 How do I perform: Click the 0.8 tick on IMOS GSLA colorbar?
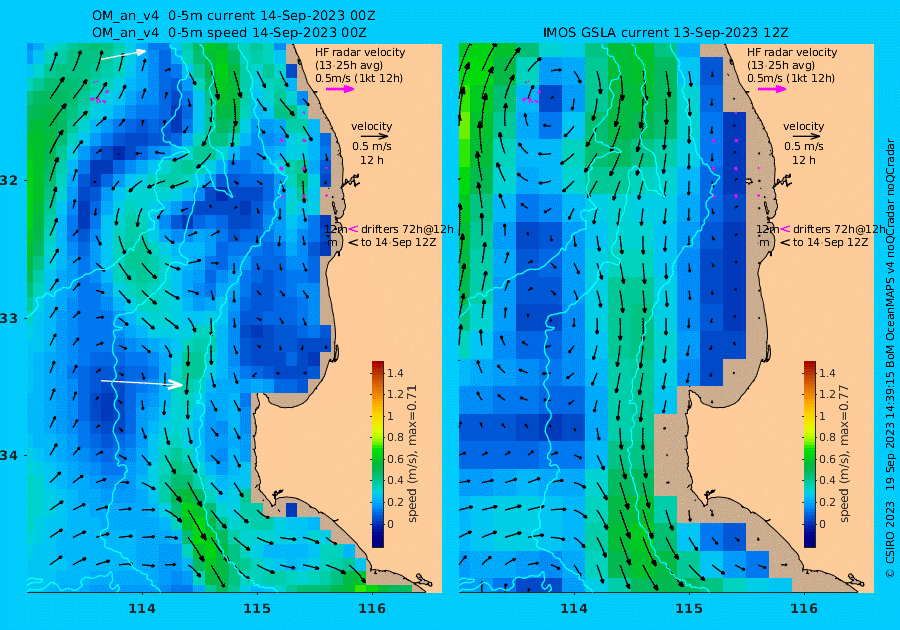pyautogui.click(x=827, y=437)
